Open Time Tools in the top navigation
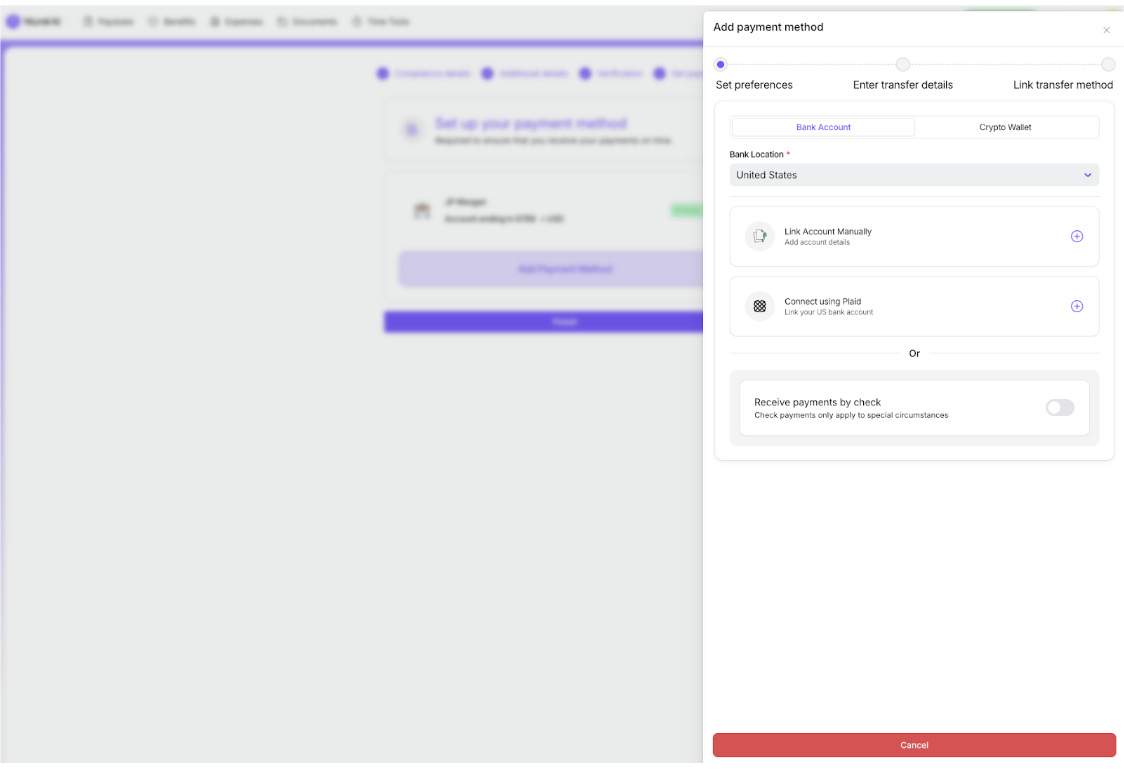The height and width of the screenshot is (772, 1124). pos(381,21)
